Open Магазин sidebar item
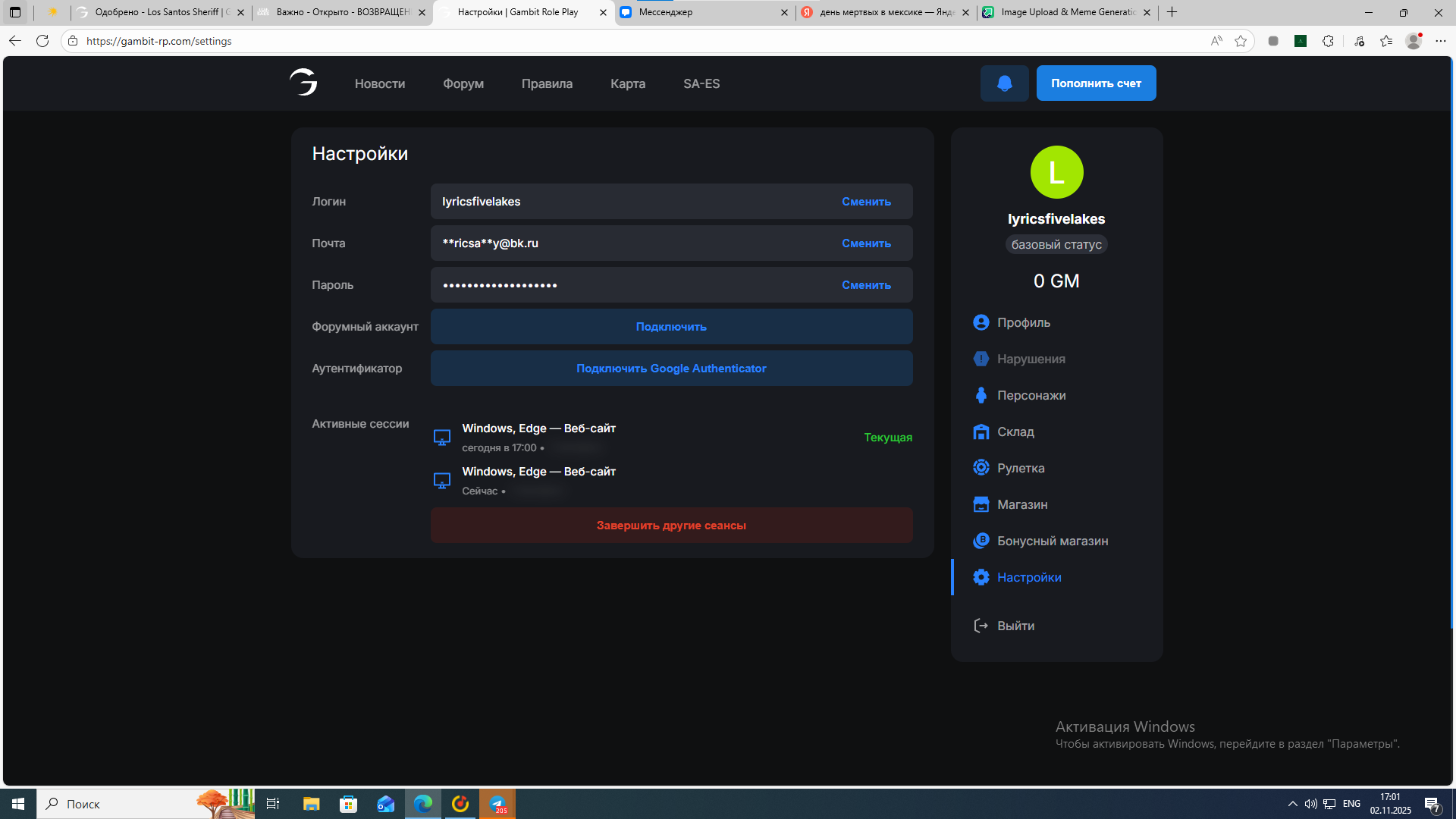This screenshot has width=1456, height=819. pos(1021,504)
